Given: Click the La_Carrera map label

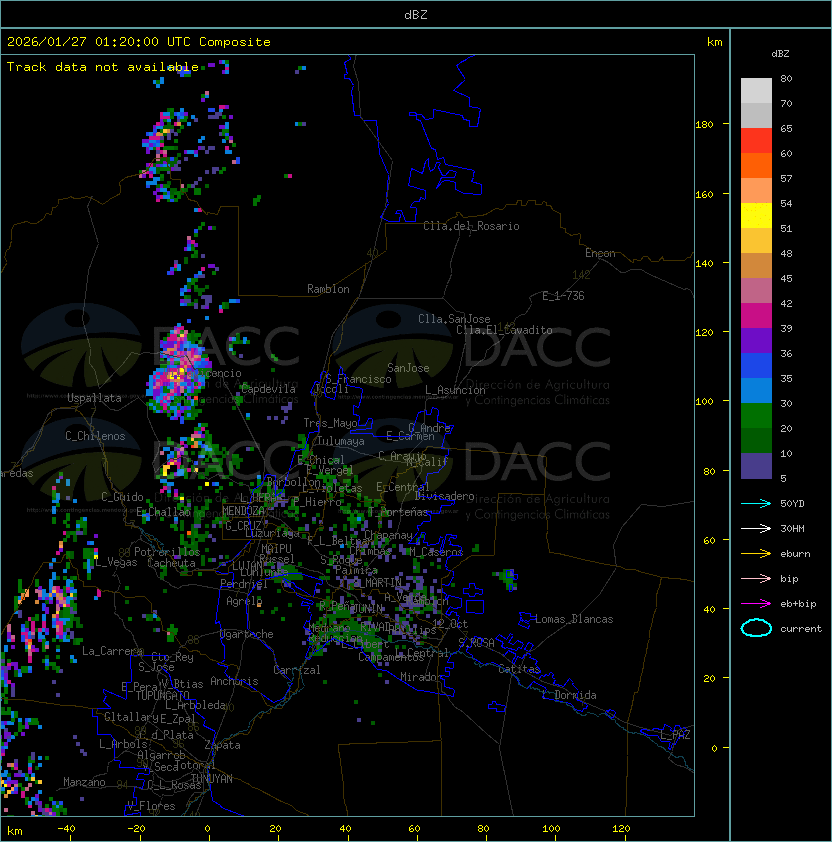Looking at the screenshot, I should tap(112, 651).
